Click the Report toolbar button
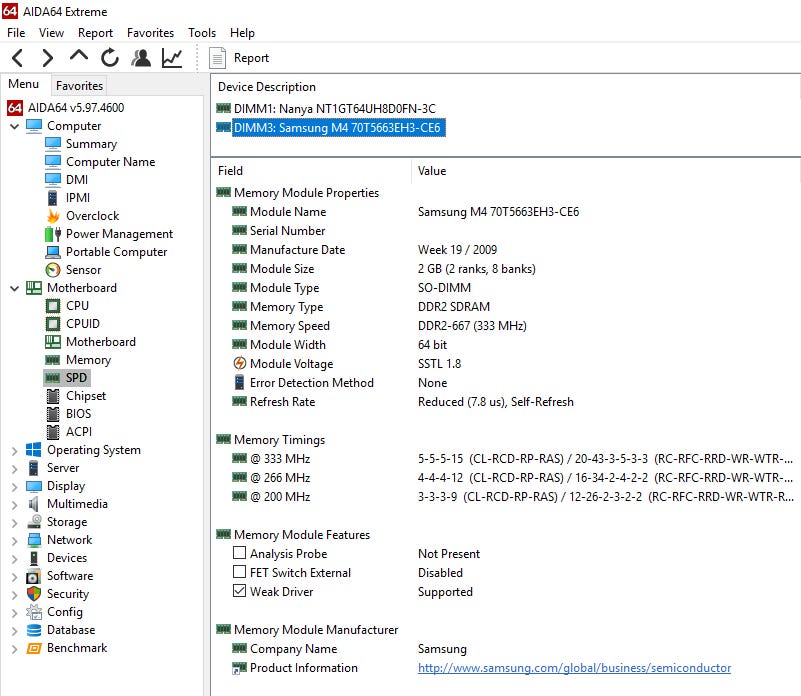 pyautogui.click(x=240, y=58)
